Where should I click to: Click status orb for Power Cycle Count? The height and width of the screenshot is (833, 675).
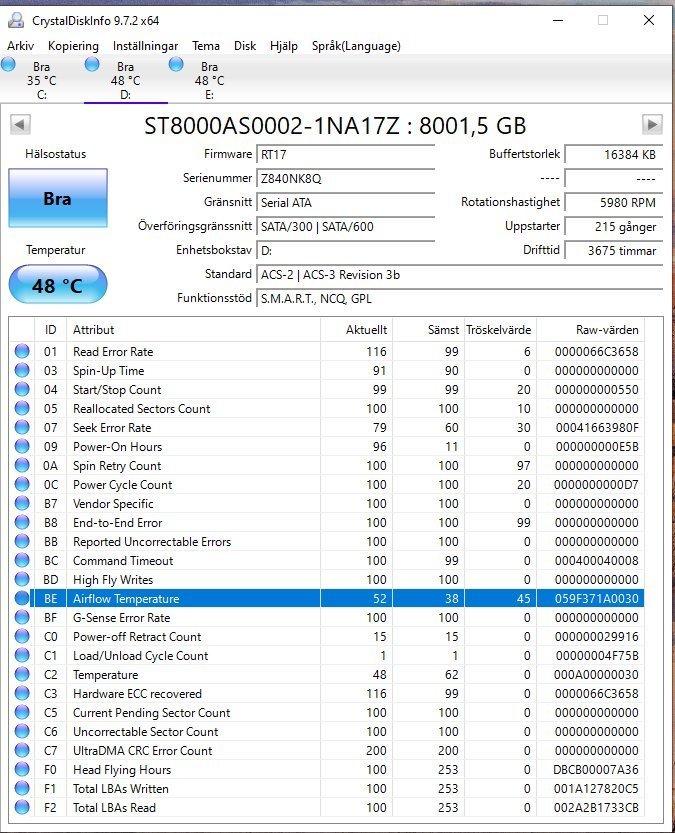tap(22, 484)
